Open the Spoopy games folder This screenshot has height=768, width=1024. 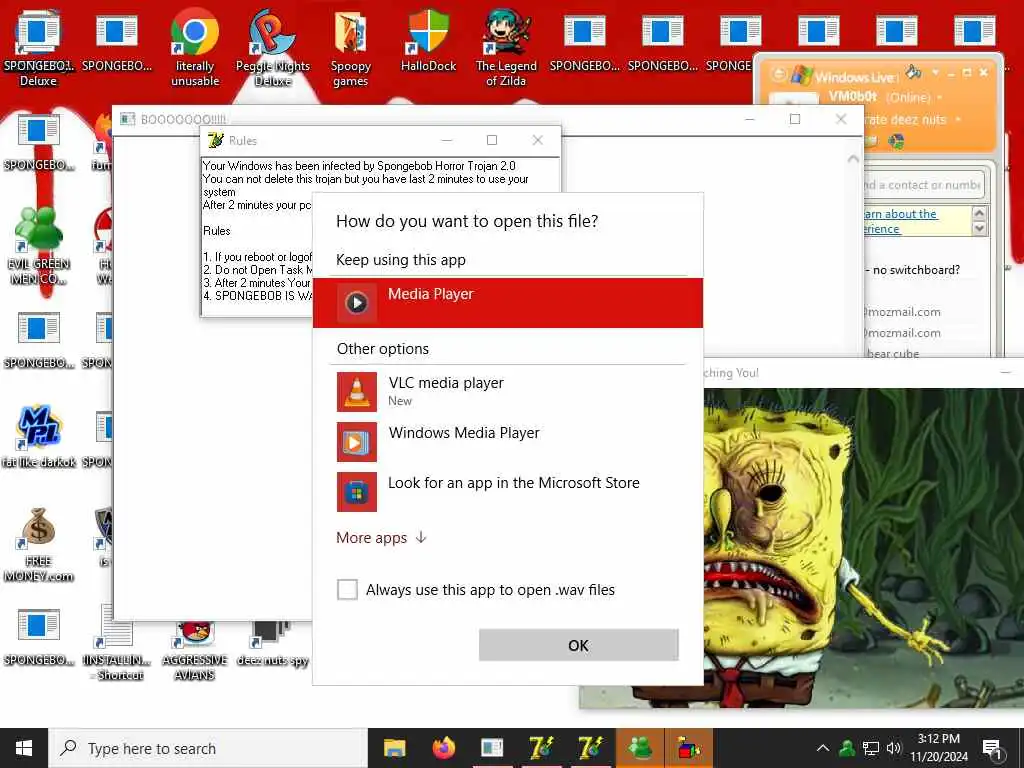tap(351, 49)
